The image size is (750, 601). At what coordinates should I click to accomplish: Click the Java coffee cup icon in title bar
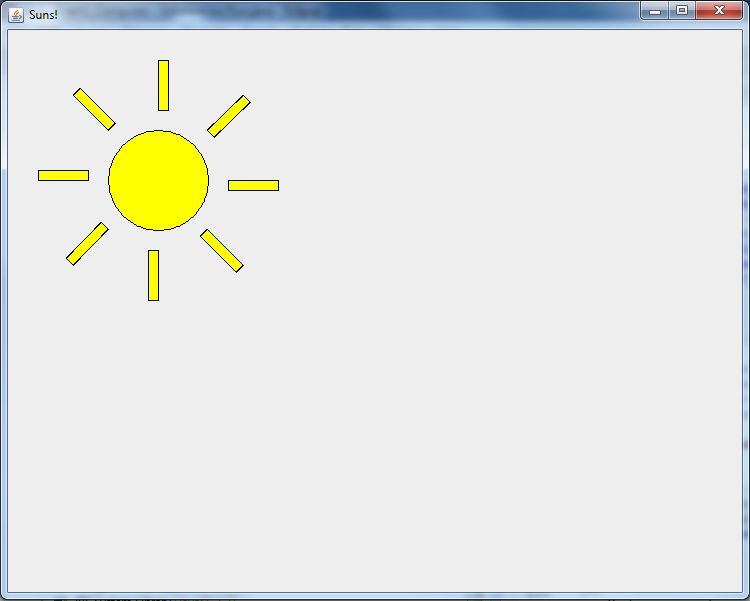point(16,14)
